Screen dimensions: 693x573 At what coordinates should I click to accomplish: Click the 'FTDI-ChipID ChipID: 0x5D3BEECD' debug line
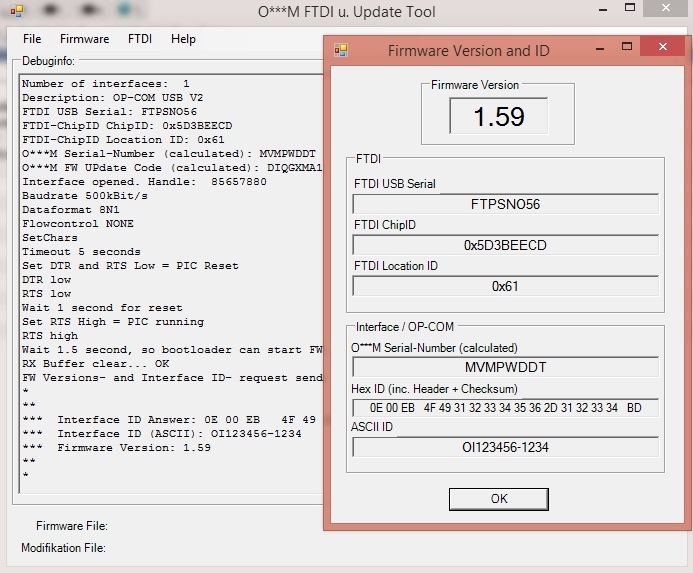coord(127,126)
